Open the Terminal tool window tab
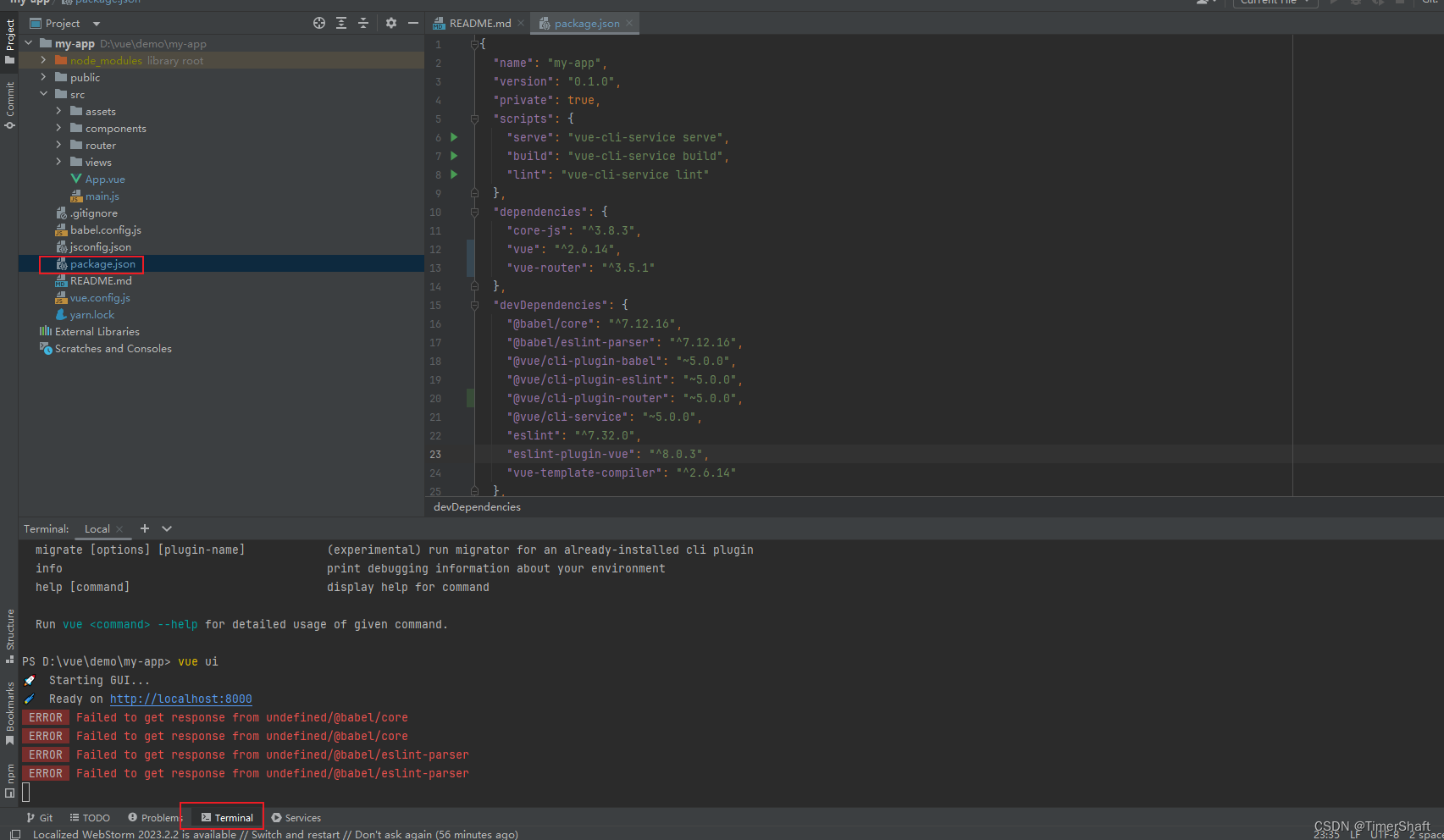The height and width of the screenshot is (840, 1444). (227, 818)
